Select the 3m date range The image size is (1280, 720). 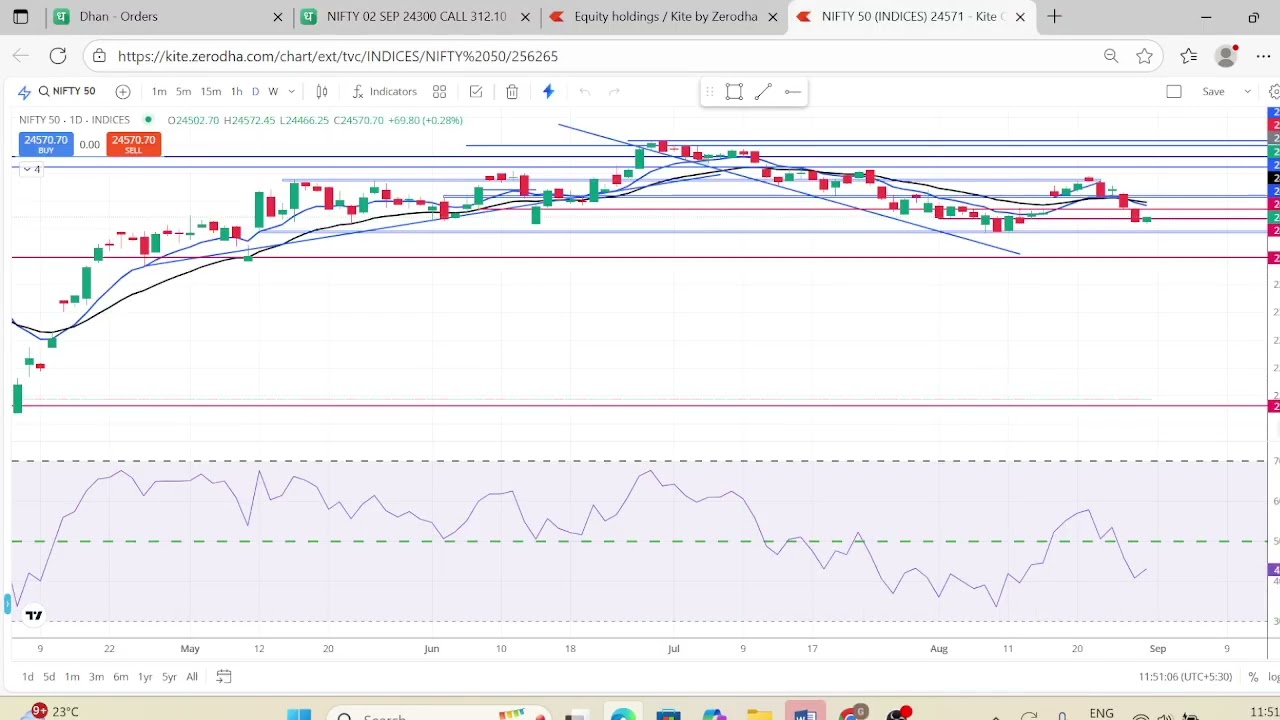(96, 677)
